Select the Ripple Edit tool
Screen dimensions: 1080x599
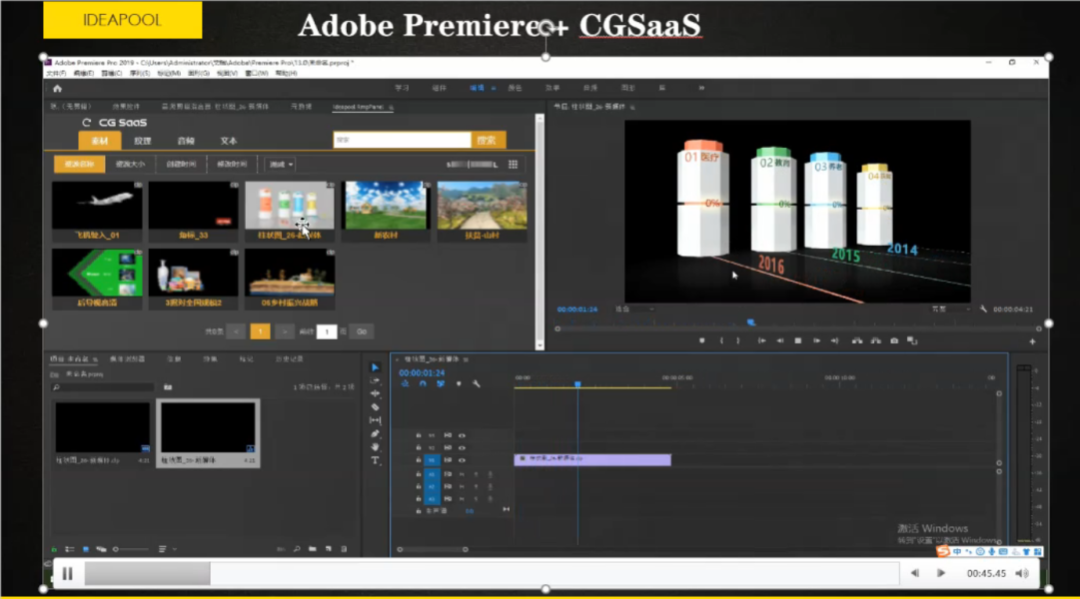[x=375, y=394]
